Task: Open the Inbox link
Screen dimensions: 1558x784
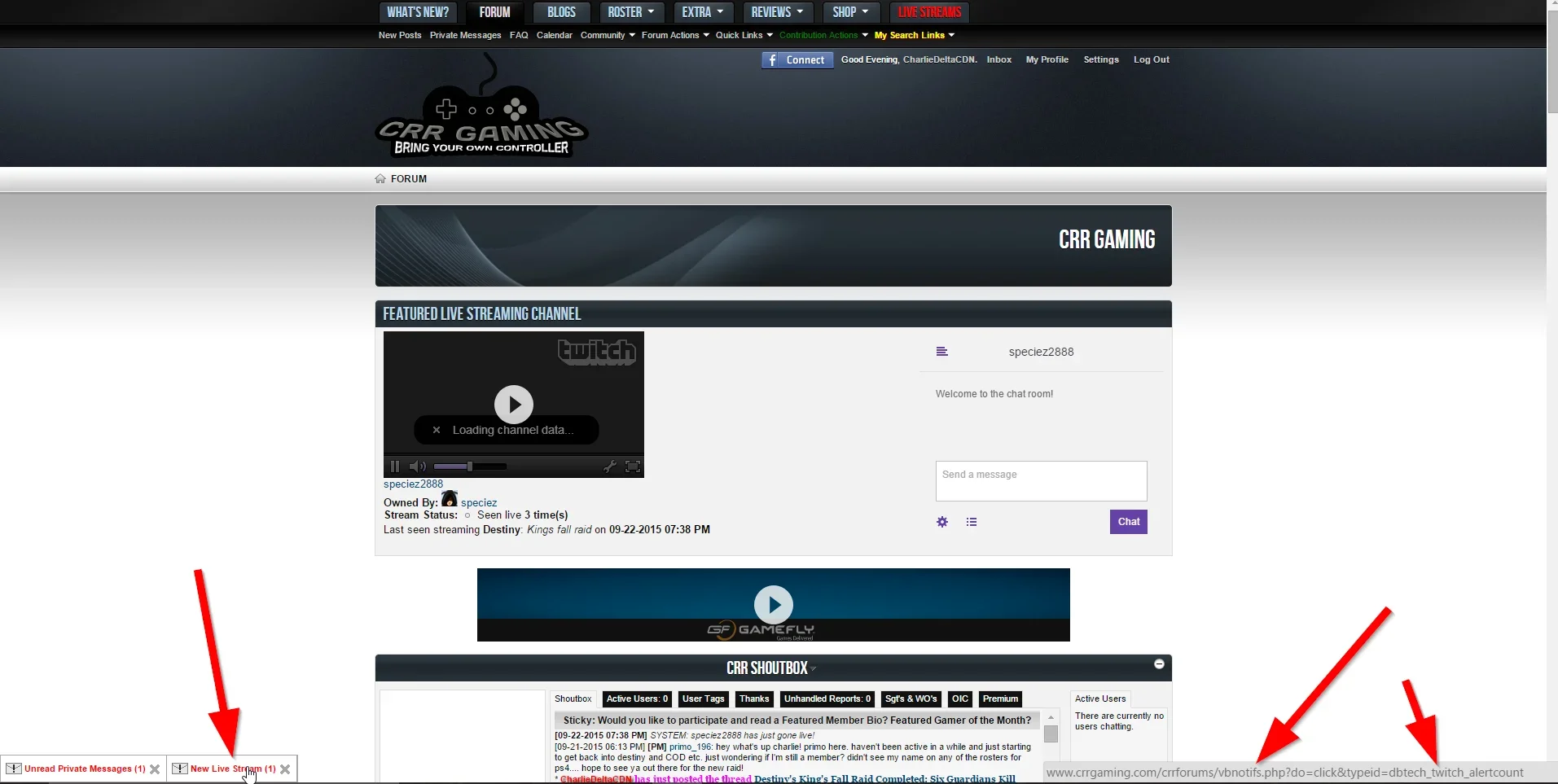Action: (999, 59)
